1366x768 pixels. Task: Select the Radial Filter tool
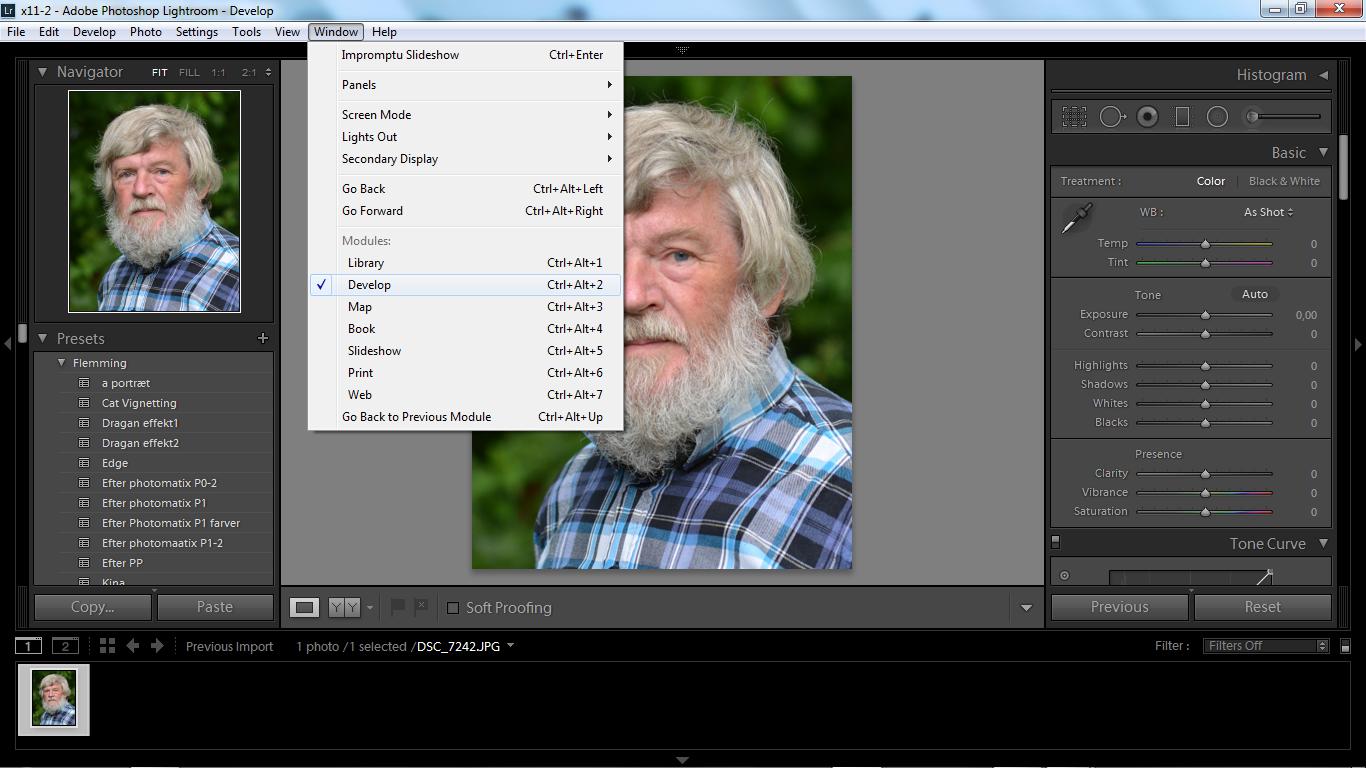[x=1217, y=117]
